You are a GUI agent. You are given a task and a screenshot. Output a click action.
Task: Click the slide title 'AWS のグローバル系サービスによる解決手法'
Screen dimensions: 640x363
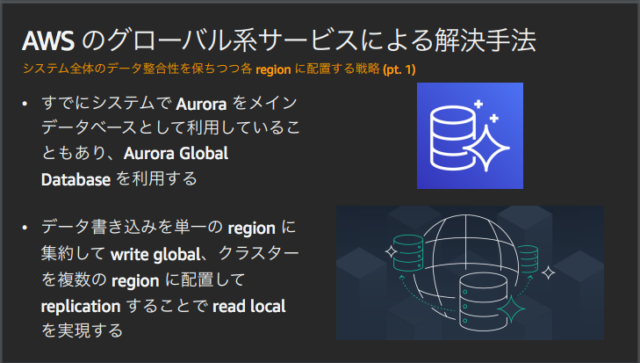(x=279, y=41)
